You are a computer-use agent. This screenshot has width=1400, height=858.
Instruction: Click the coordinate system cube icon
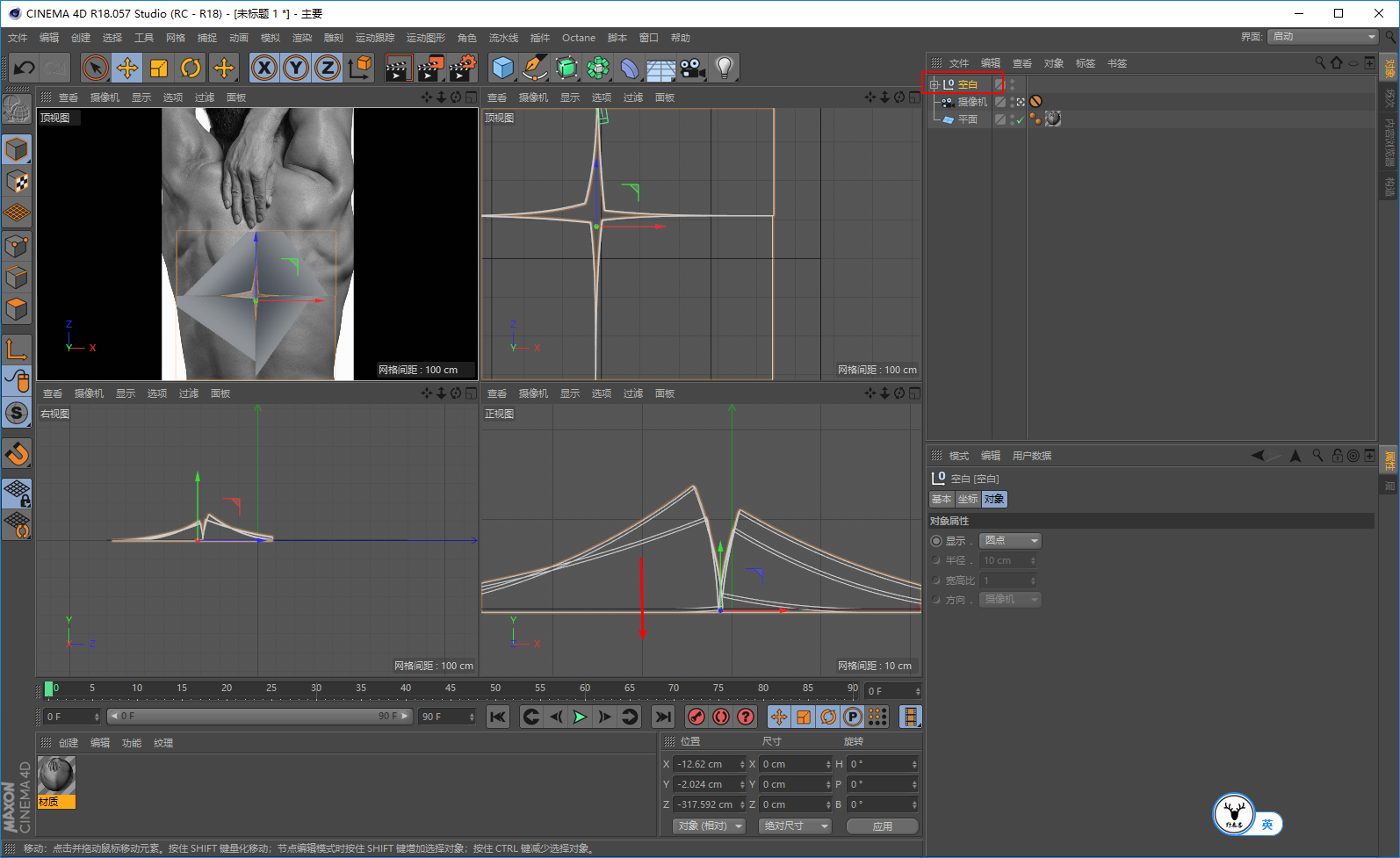(x=359, y=68)
